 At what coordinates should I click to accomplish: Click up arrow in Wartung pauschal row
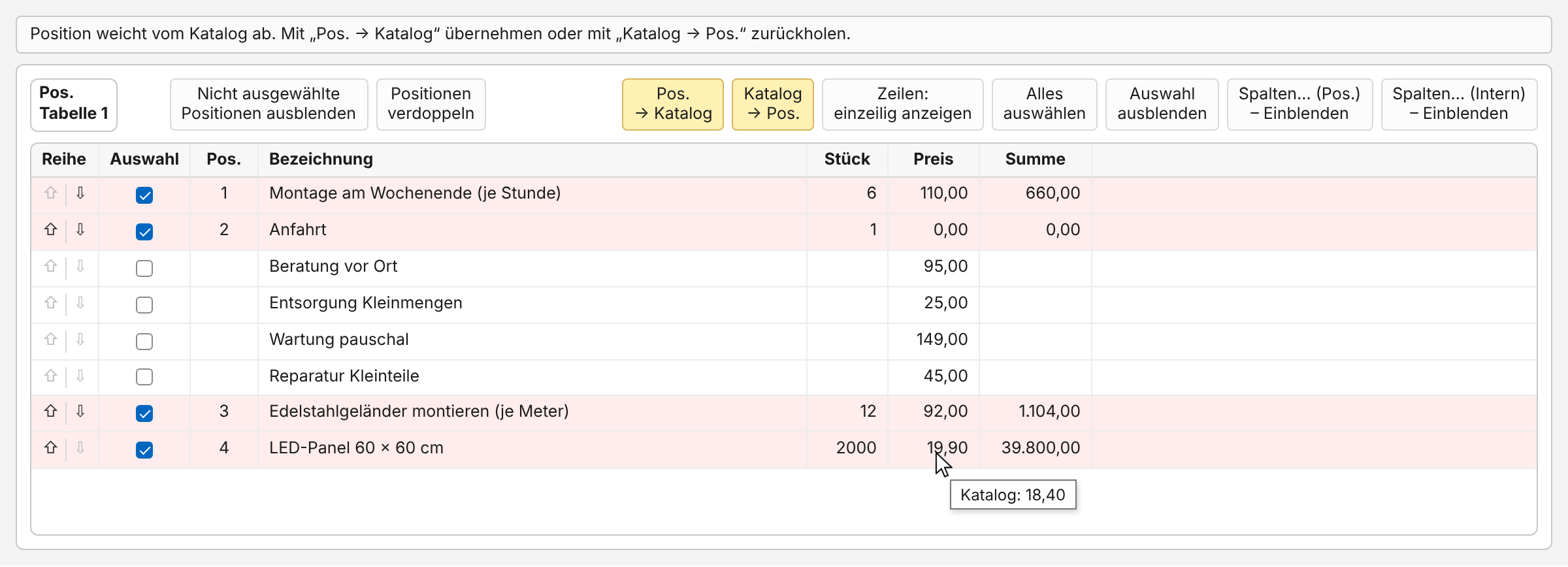(x=50, y=340)
